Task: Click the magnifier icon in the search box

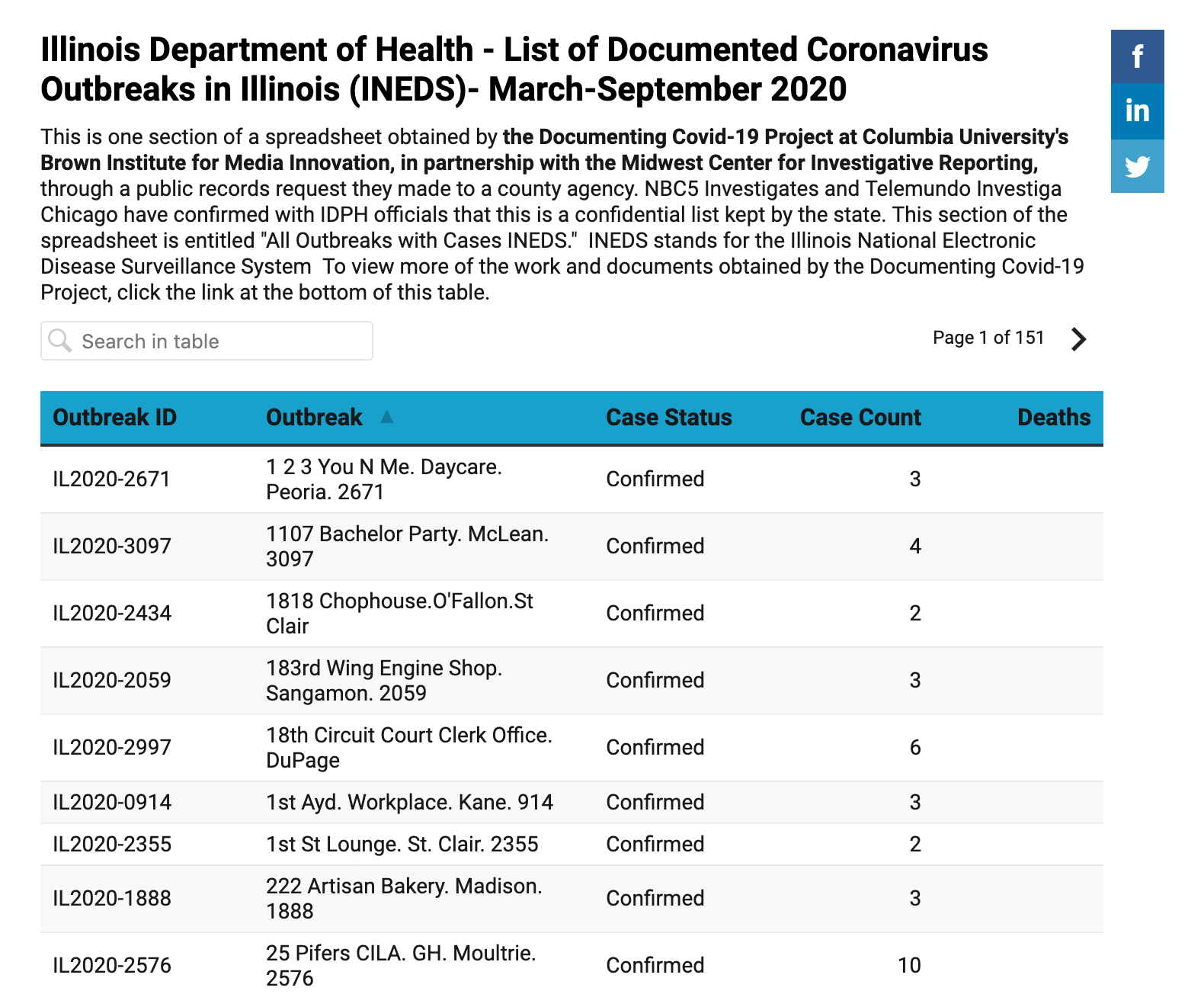Action: (59, 340)
